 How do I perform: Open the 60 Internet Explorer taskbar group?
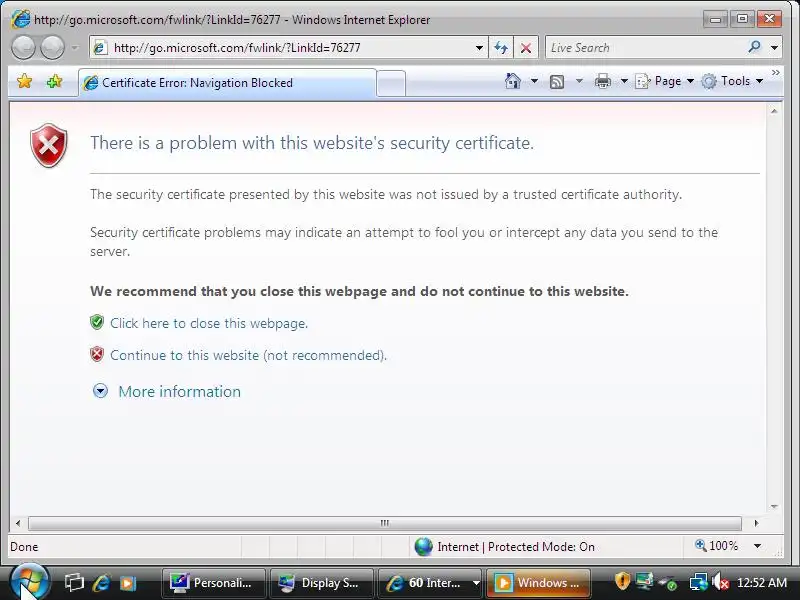click(x=430, y=583)
